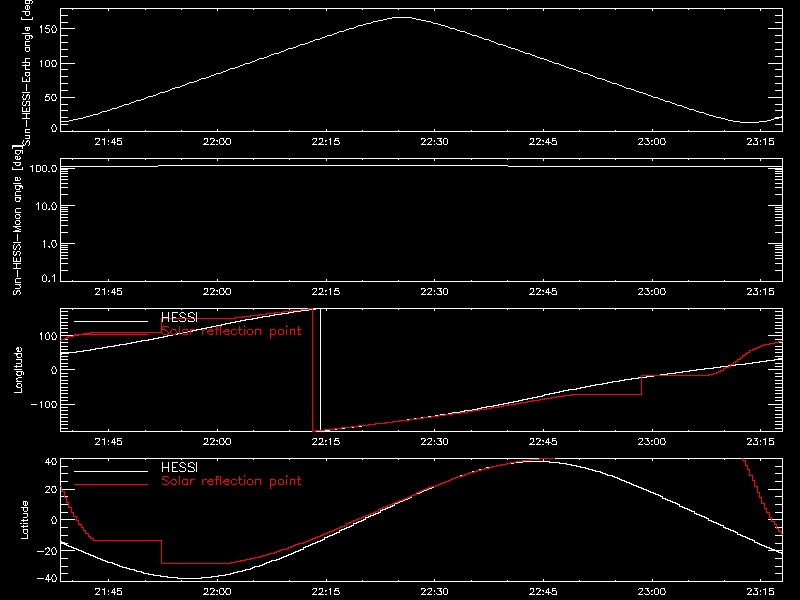Click red legend line sample in Latitude plot
Viewport: 800px width, 600px height.
pos(111,485)
